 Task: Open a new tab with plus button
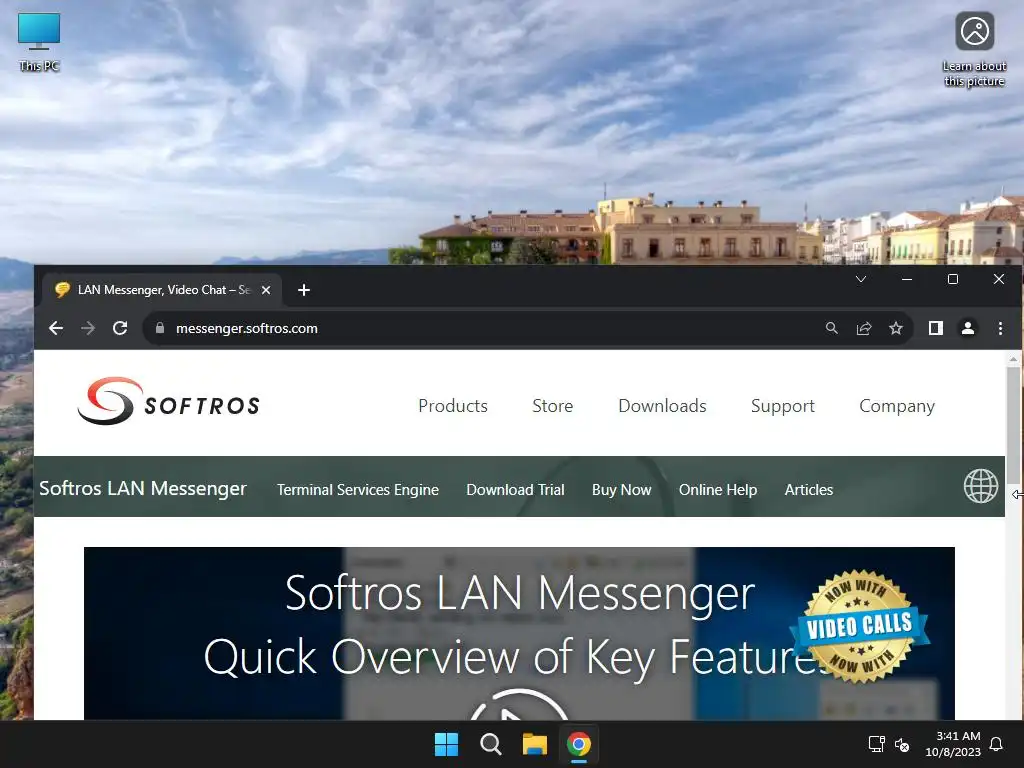304,290
